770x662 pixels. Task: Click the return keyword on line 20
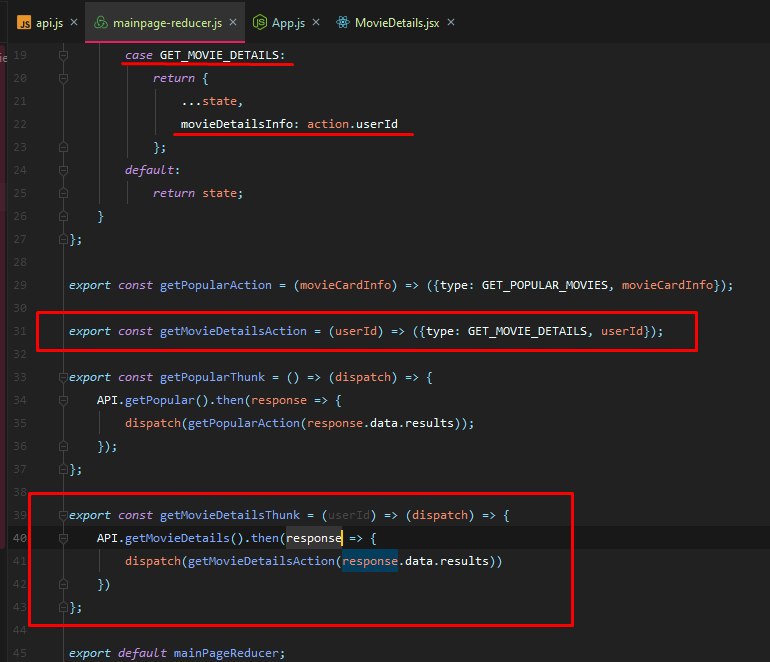(174, 78)
